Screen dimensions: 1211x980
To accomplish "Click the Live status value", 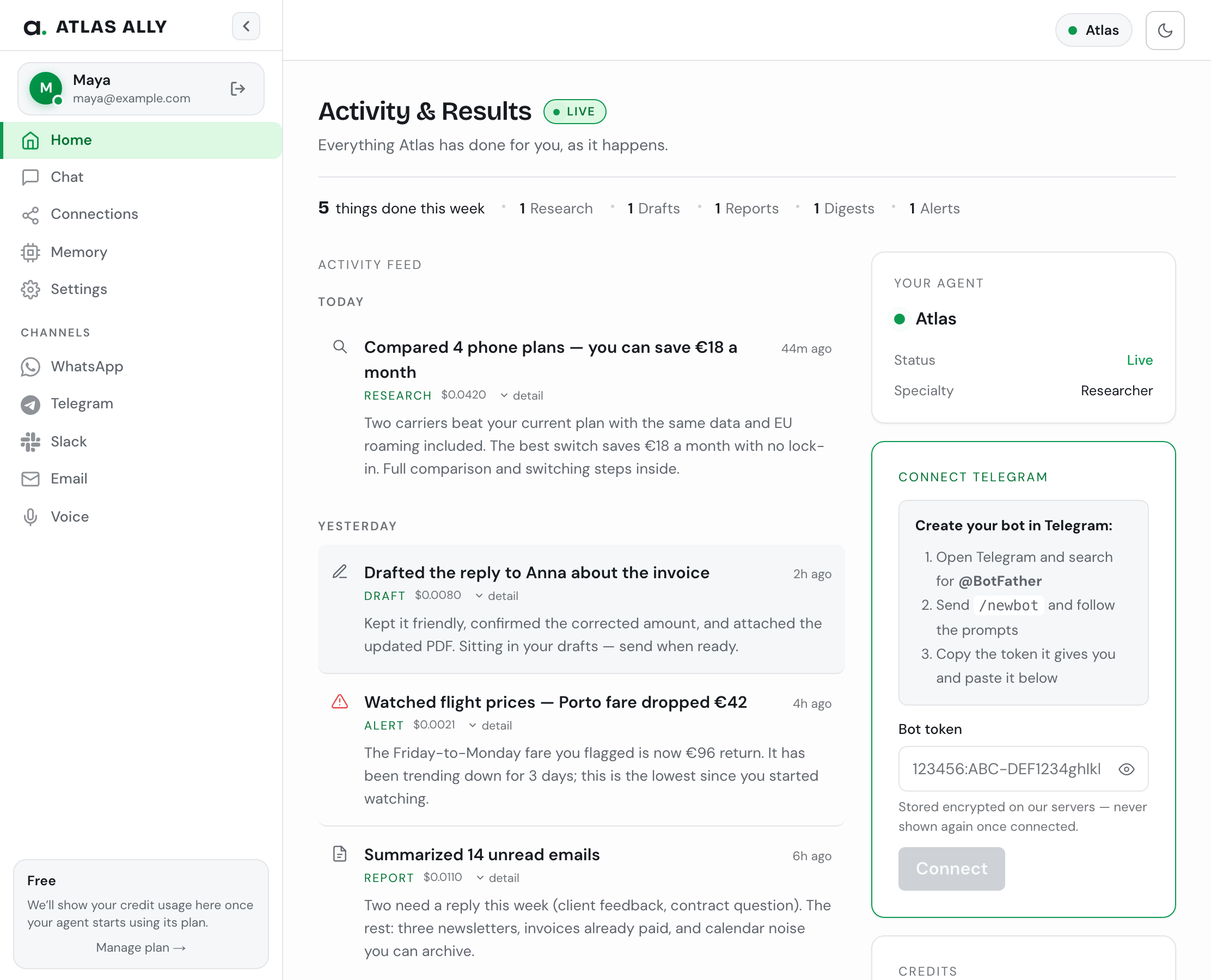I will point(1139,360).
